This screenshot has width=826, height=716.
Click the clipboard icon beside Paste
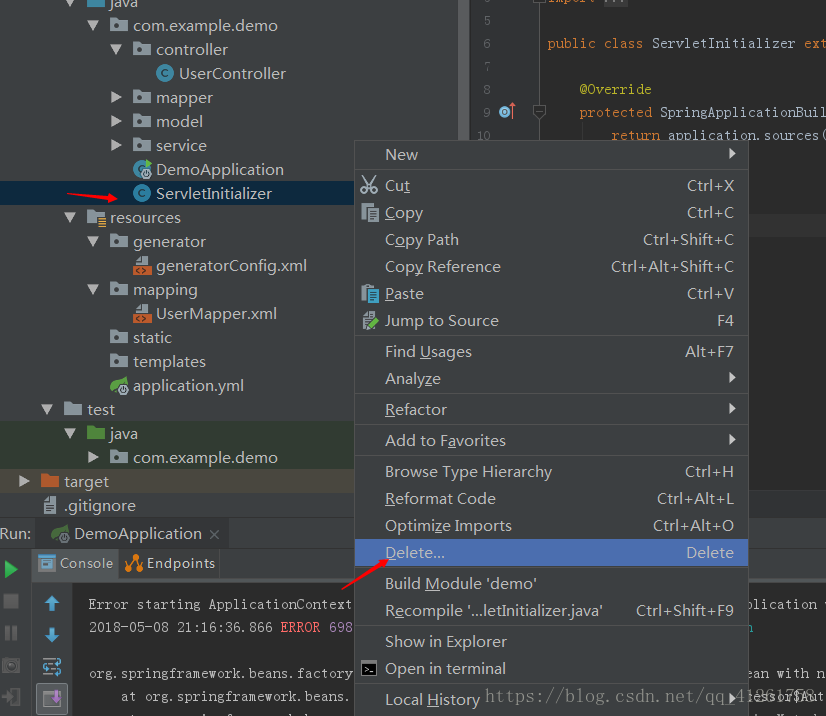pyautogui.click(x=370, y=293)
